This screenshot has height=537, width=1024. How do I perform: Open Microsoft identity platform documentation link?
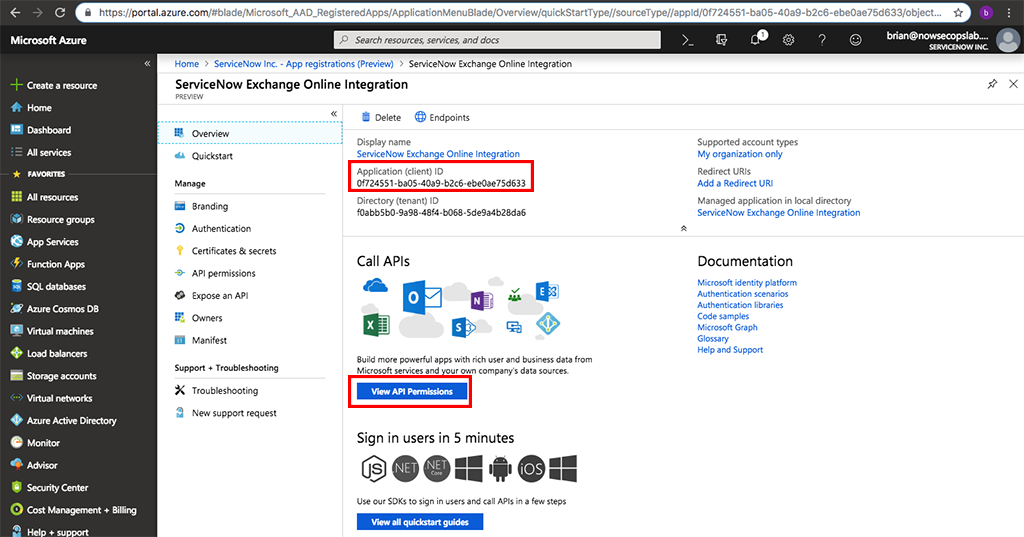coord(747,283)
